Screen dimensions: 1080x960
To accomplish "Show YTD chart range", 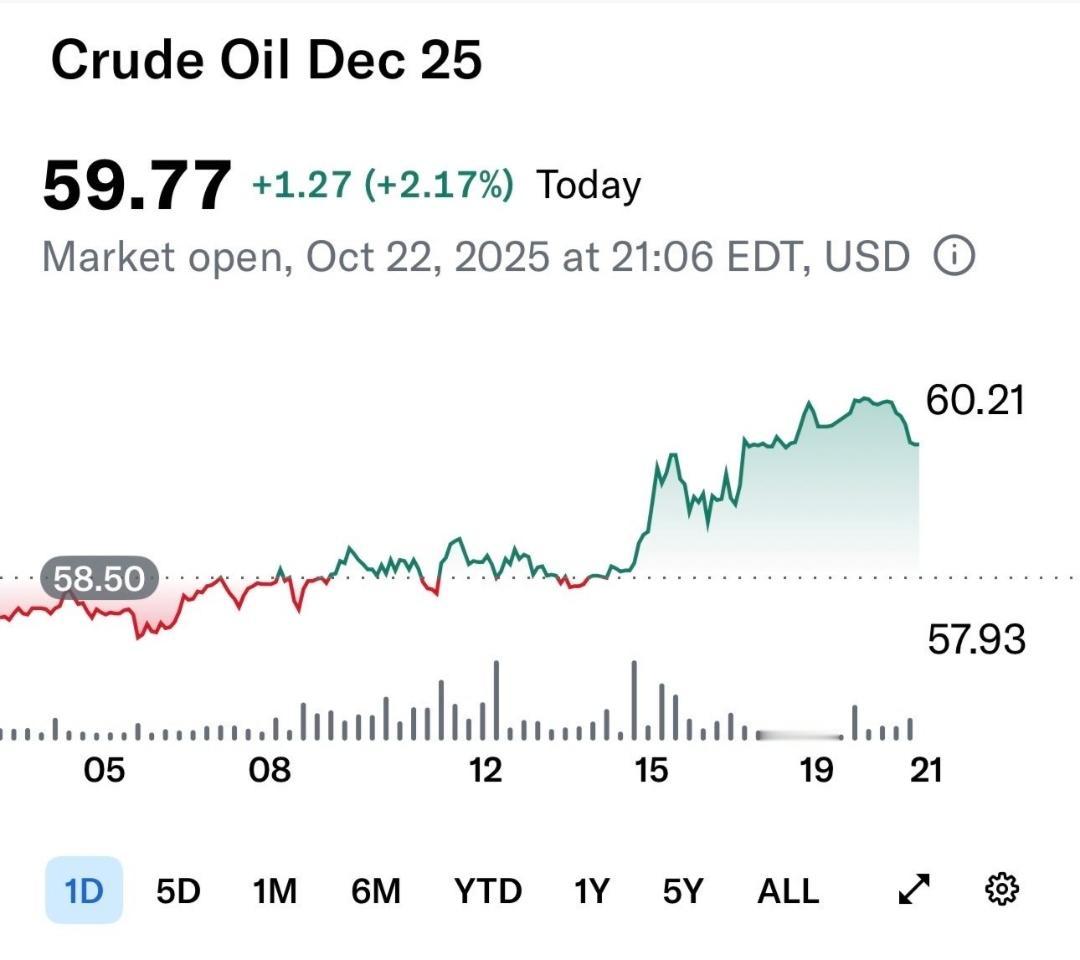I will click(x=488, y=890).
